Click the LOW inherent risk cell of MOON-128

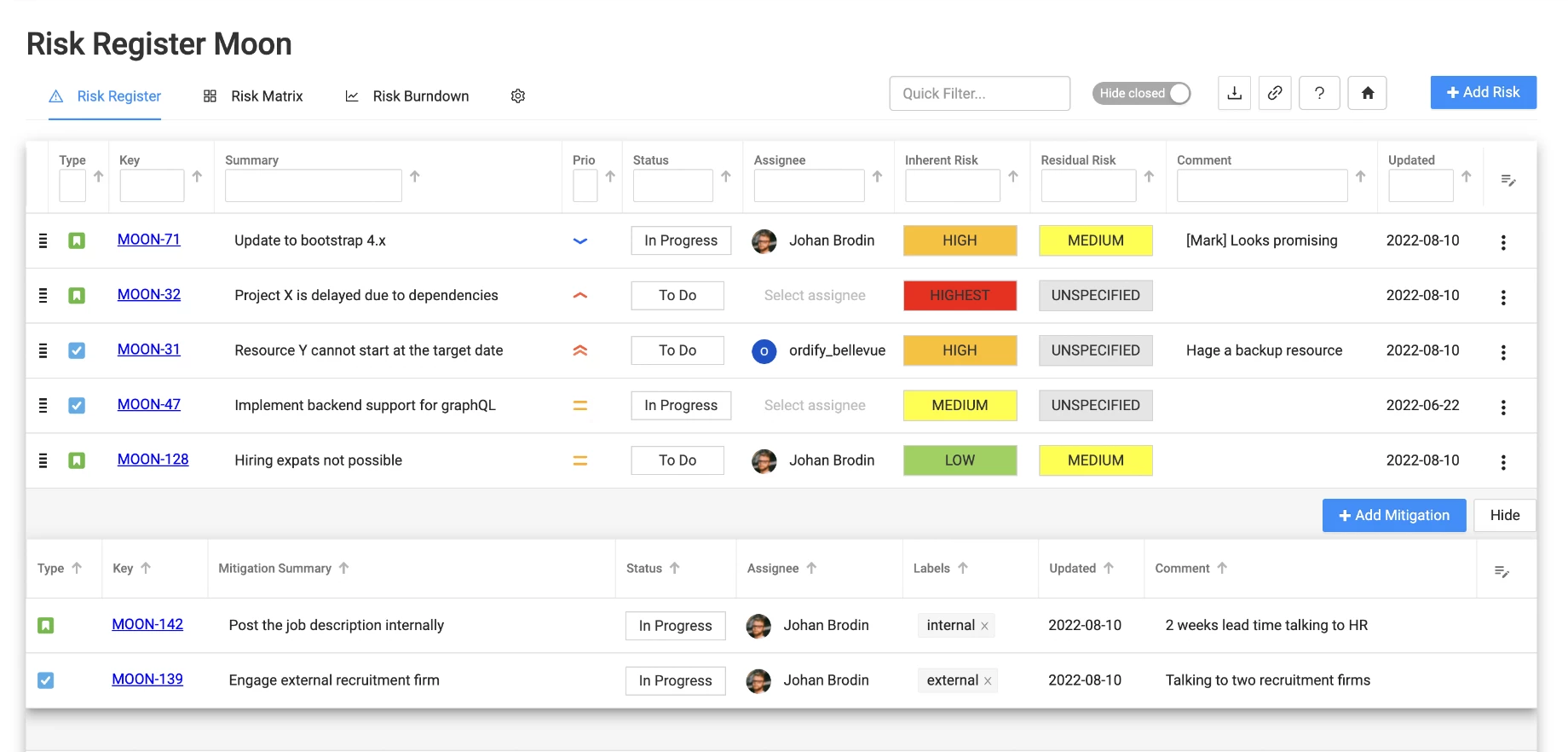(x=960, y=460)
